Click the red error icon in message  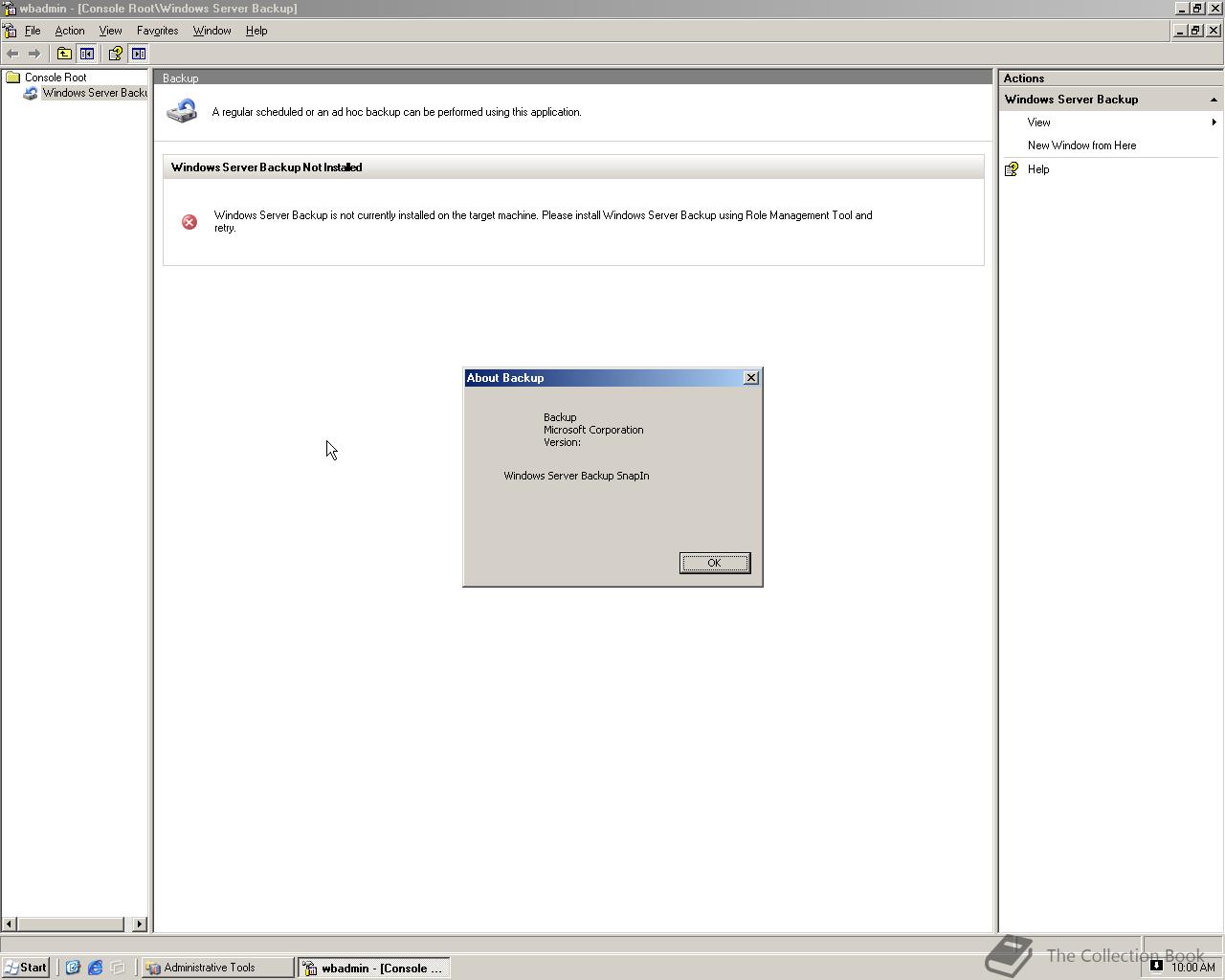click(189, 222)
